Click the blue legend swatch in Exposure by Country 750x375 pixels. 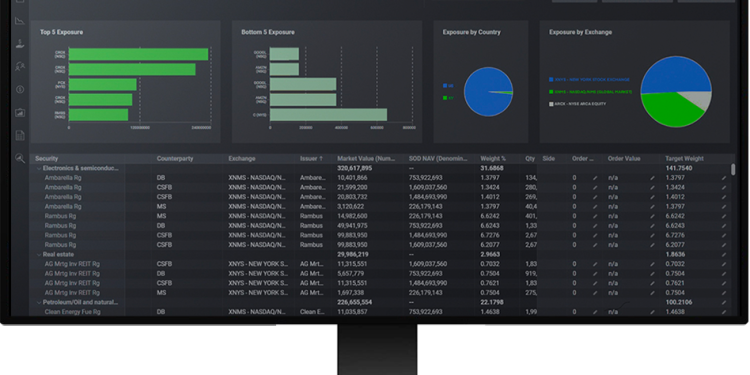(x=445, y=86)
